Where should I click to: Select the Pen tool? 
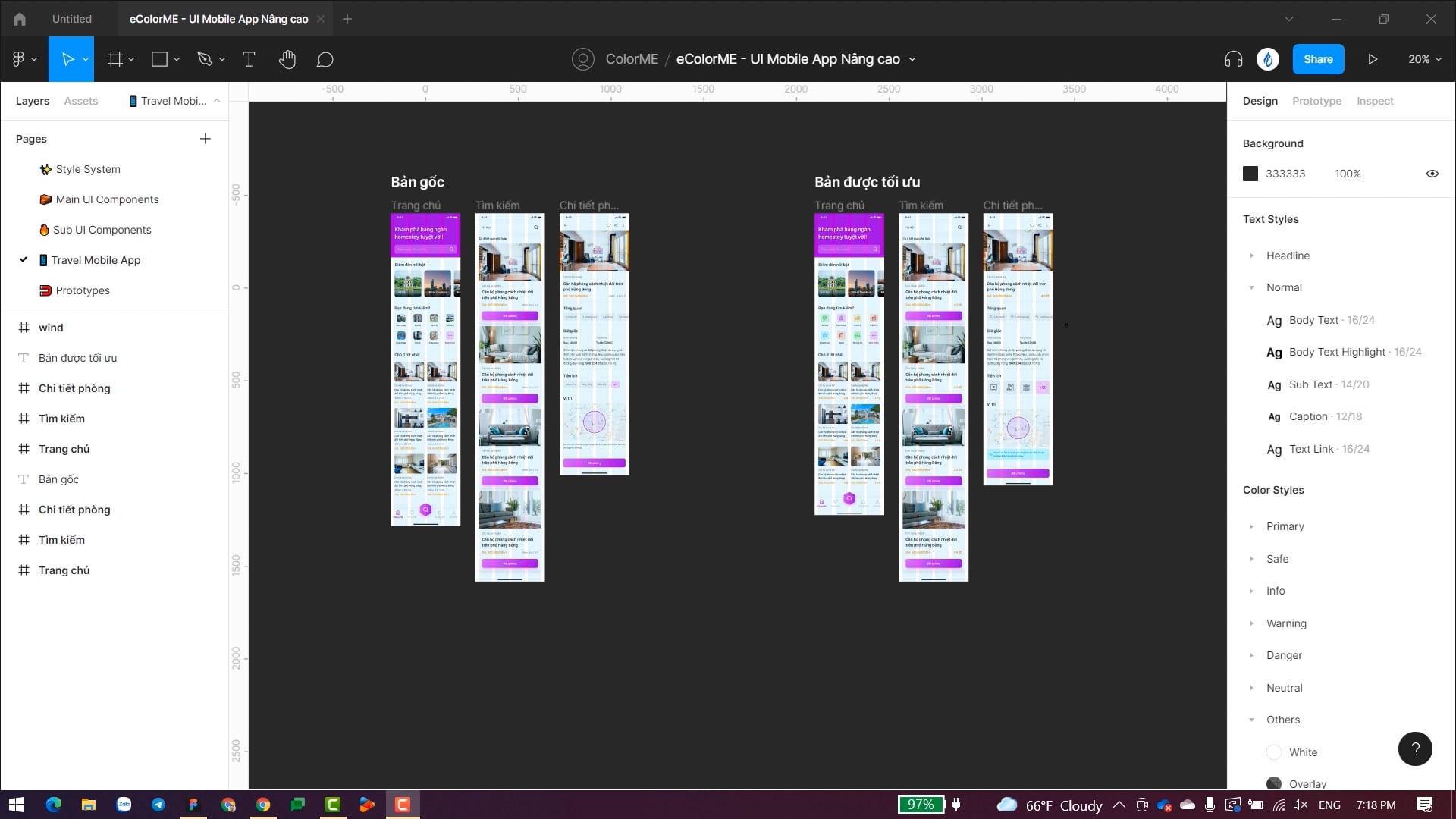(205, 59)
